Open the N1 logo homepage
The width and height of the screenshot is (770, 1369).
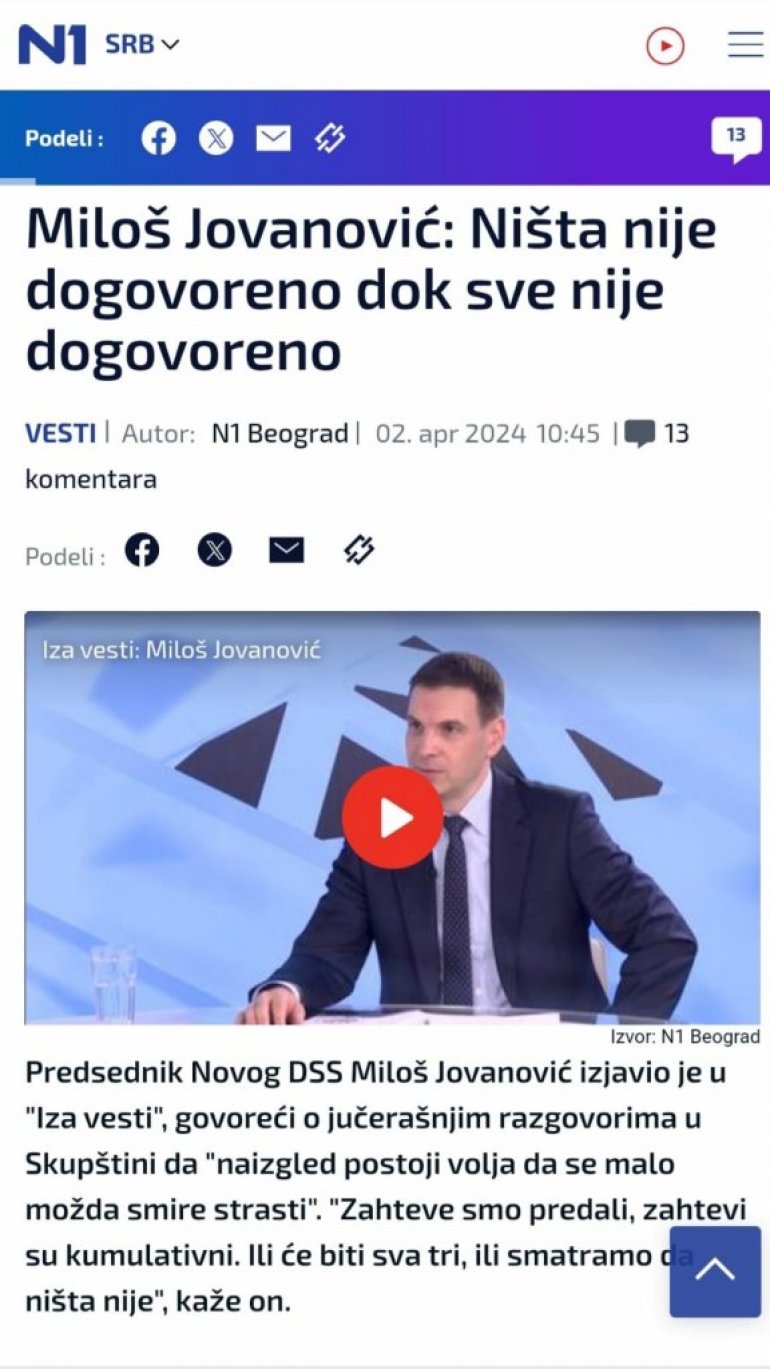52,44
